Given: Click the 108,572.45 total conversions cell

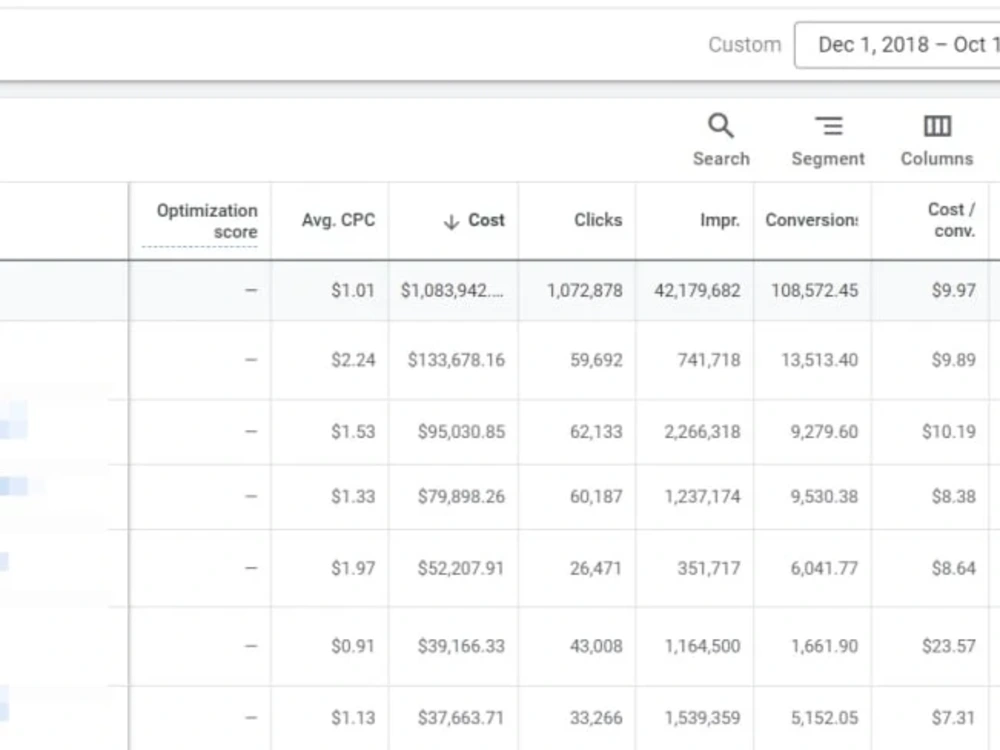Looking at the screenshot, I should pyautogui.click(x=814, y=291).
